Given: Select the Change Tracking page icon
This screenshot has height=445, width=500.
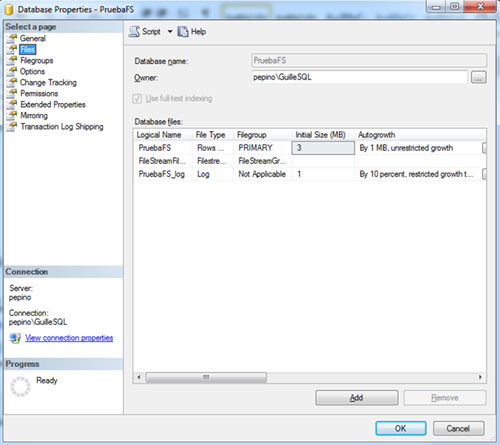Looking at the screenshot, I should click(x=12, y=82).
